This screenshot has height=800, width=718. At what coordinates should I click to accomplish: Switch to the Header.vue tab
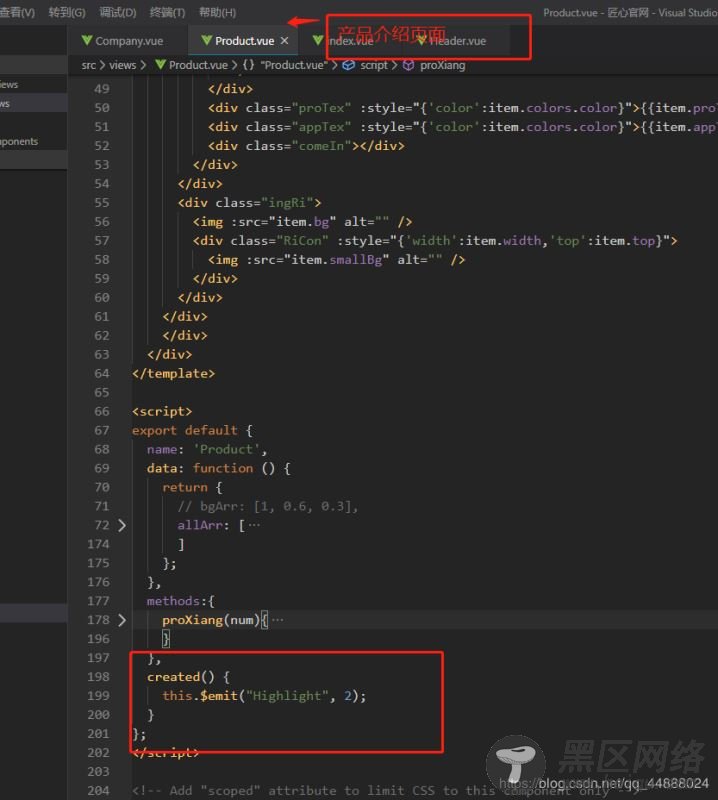[457, 41]
